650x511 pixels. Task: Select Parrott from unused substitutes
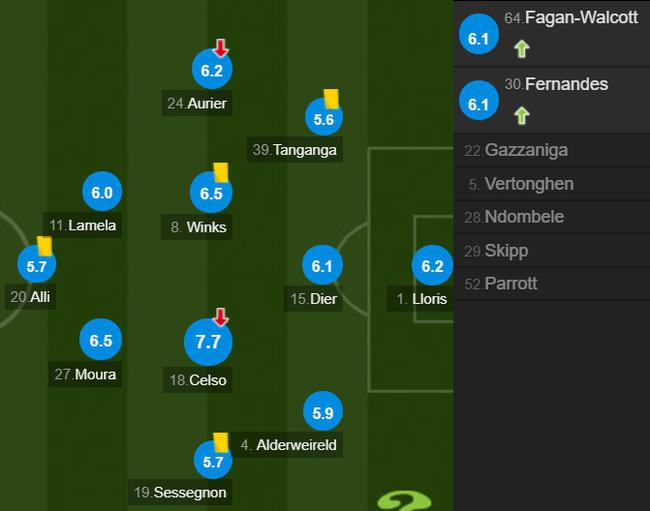point(510,283)
